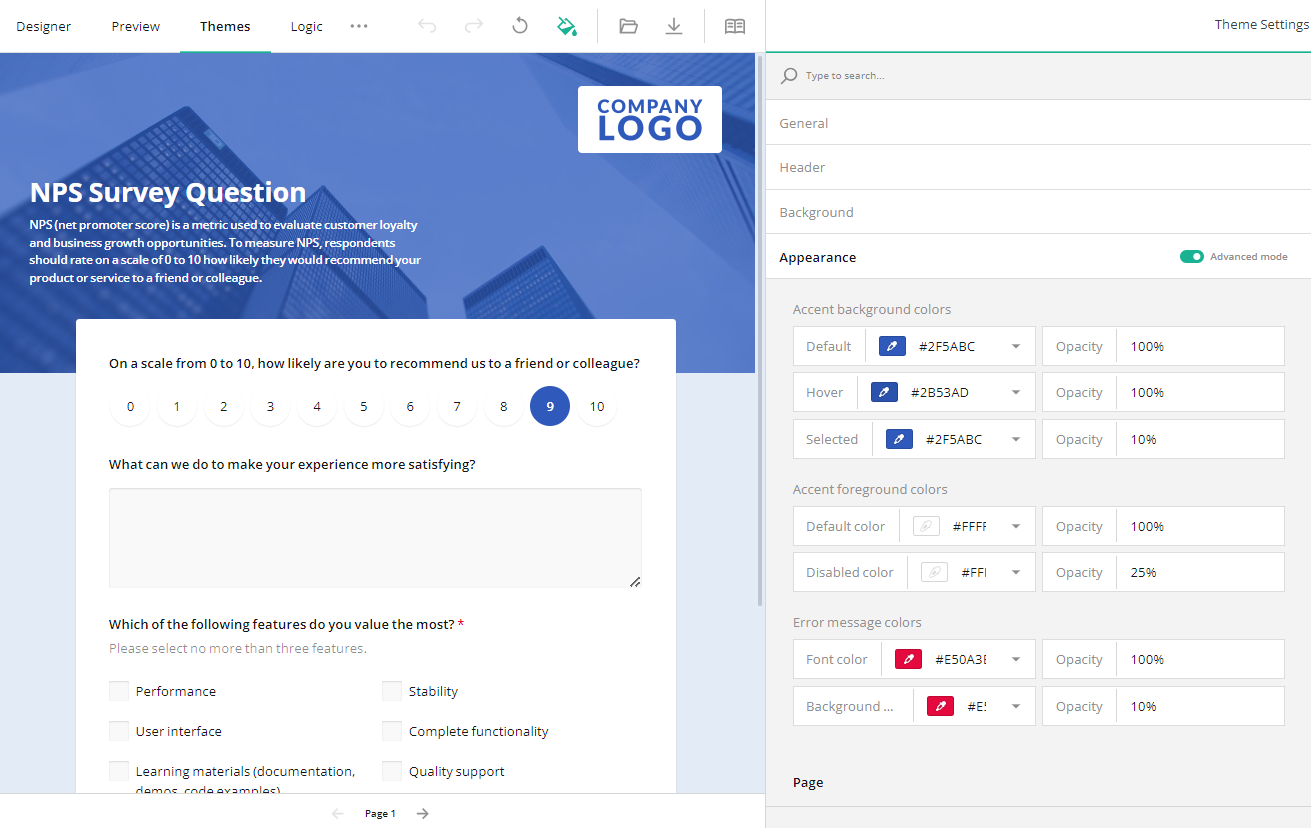Viewport: 1311px width, 828px height.
Task: Click the Redo arrow icon
Action: (x=473, y=25)
